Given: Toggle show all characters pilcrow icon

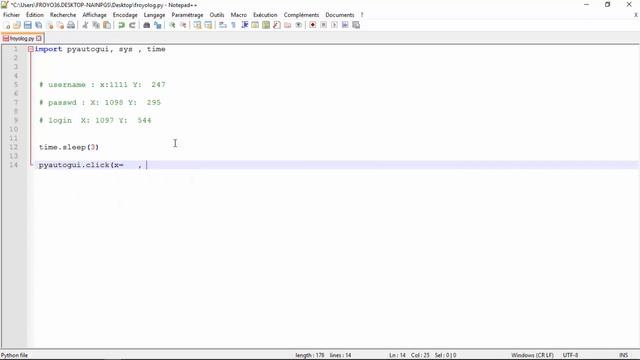Looking at the screenshot, I should (x=233, y=25).
